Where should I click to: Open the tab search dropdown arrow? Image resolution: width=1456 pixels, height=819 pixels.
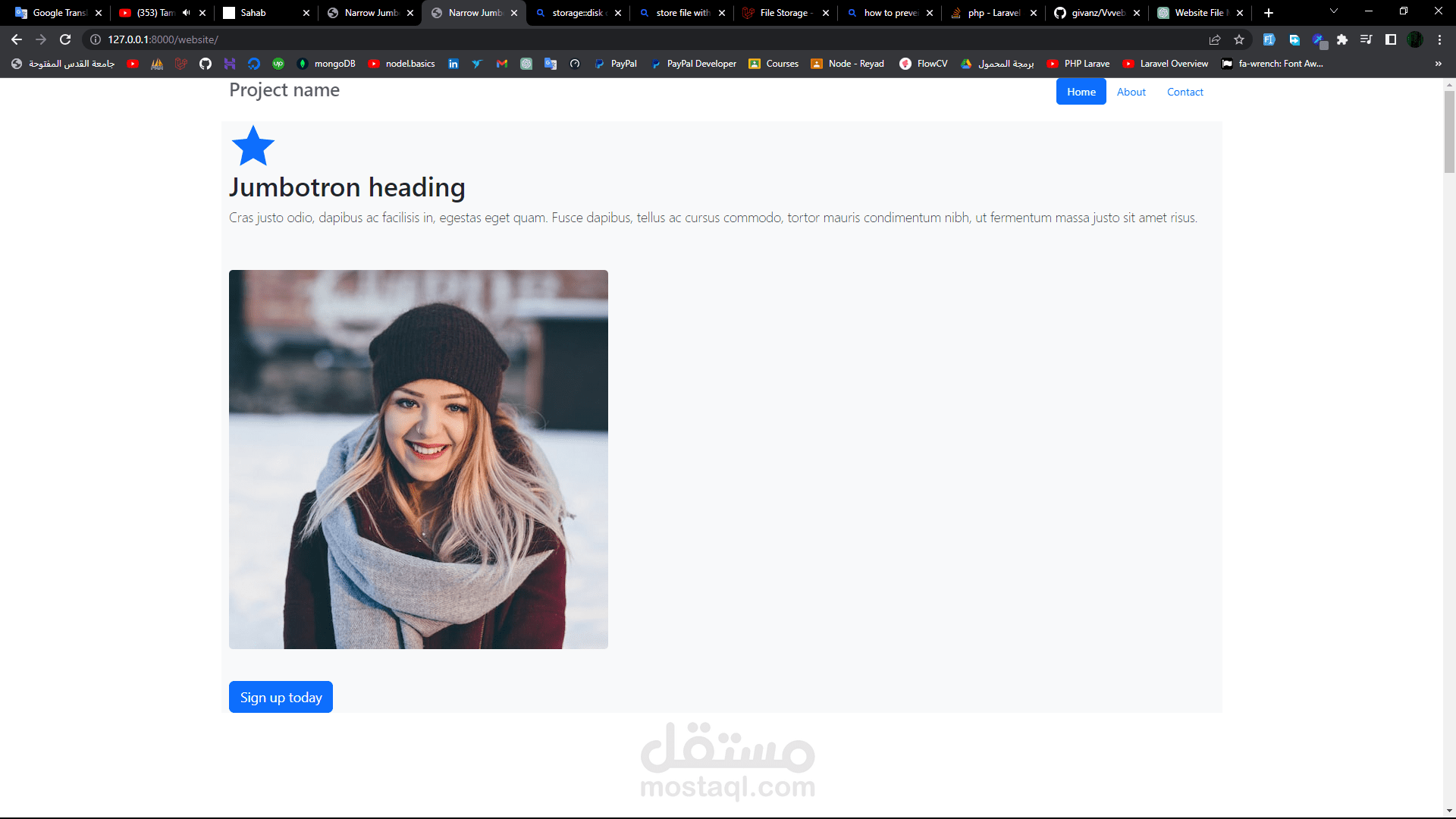click(1333, 12)
